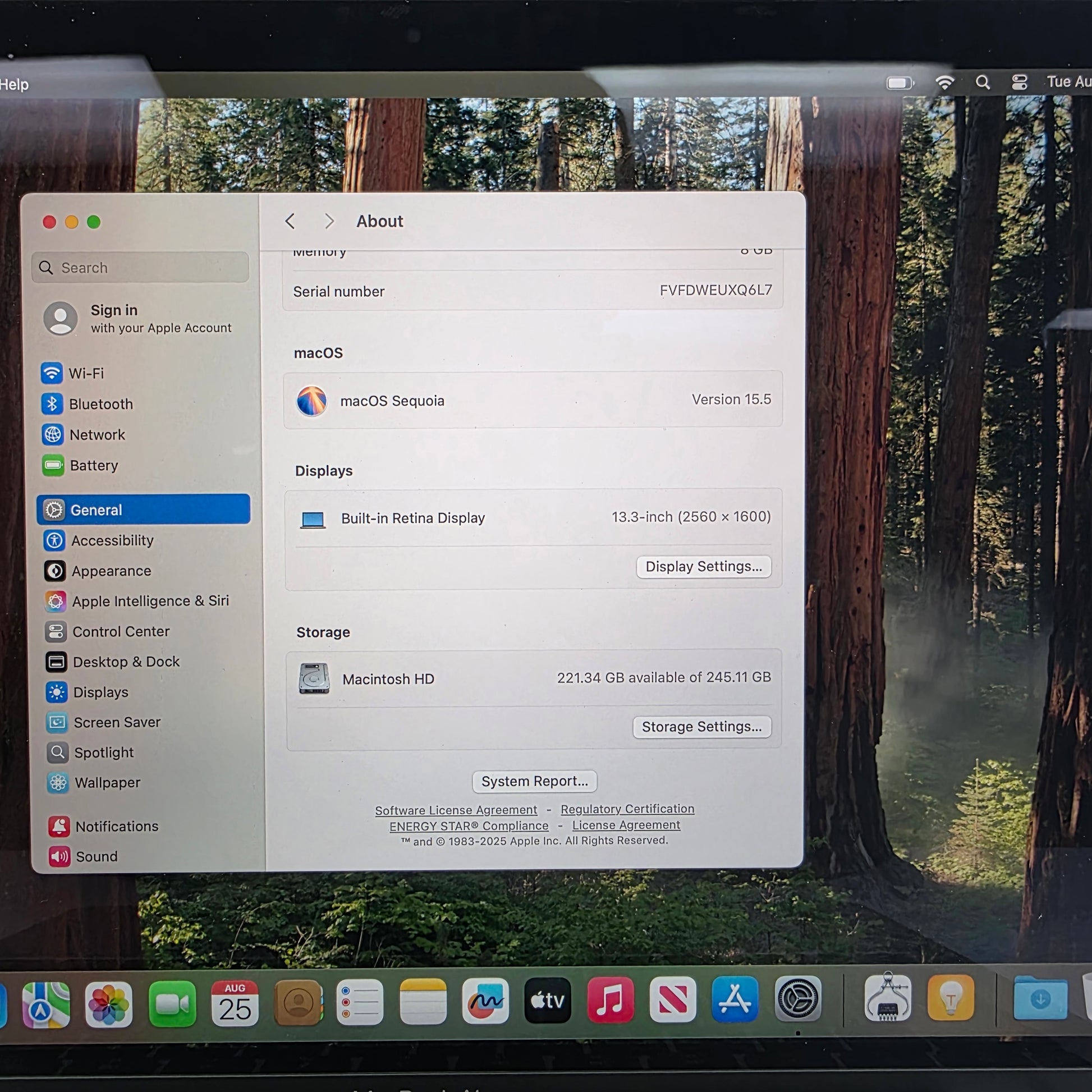Click the Display Settings button

[704, 566]
